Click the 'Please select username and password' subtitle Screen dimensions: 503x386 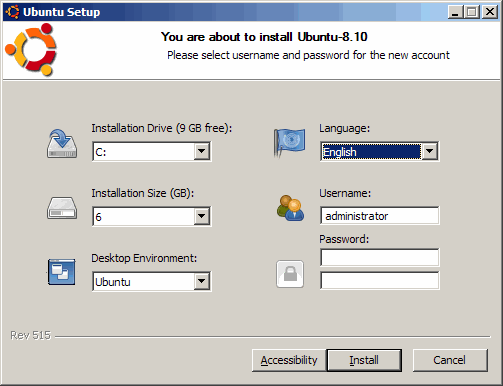[x=308, y=55]
